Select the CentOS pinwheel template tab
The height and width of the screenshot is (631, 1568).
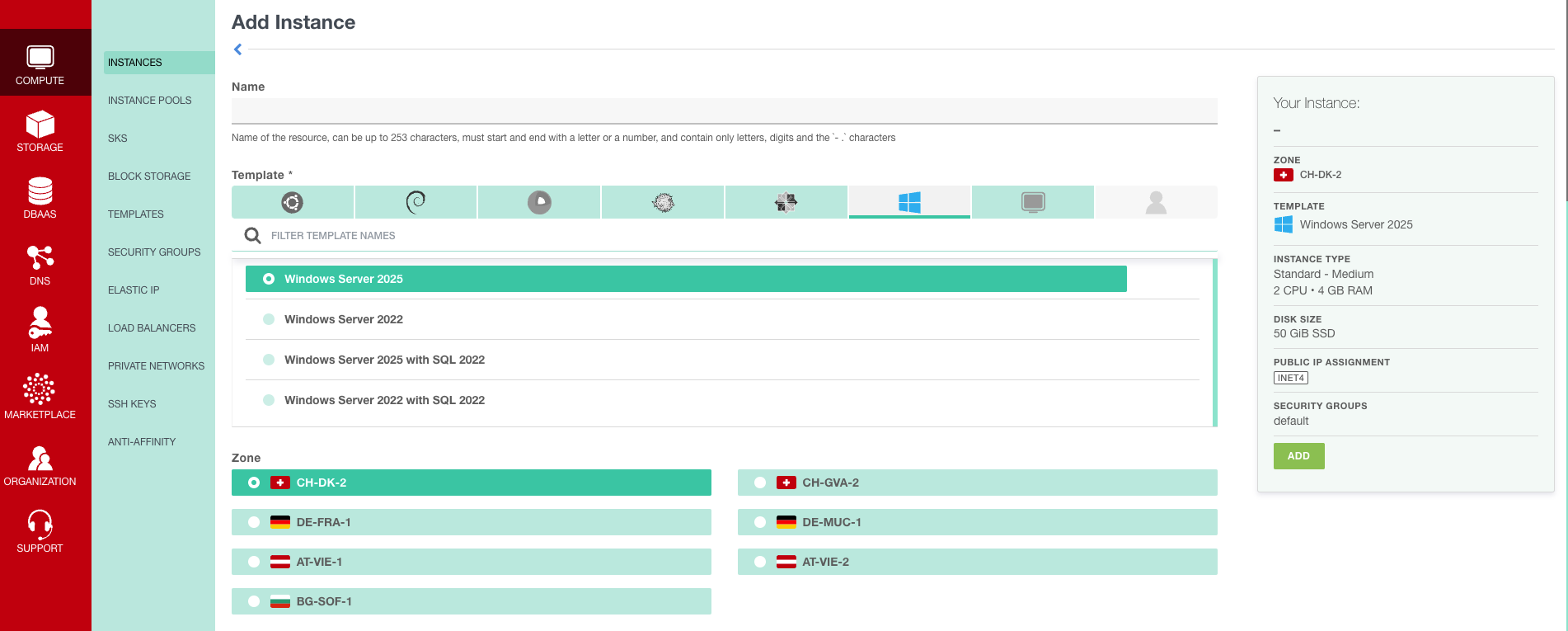(x=786, y=202)
